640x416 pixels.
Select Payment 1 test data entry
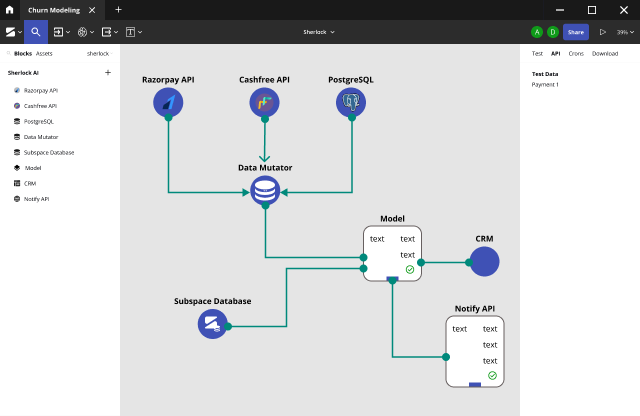click(x=545, y=85)
